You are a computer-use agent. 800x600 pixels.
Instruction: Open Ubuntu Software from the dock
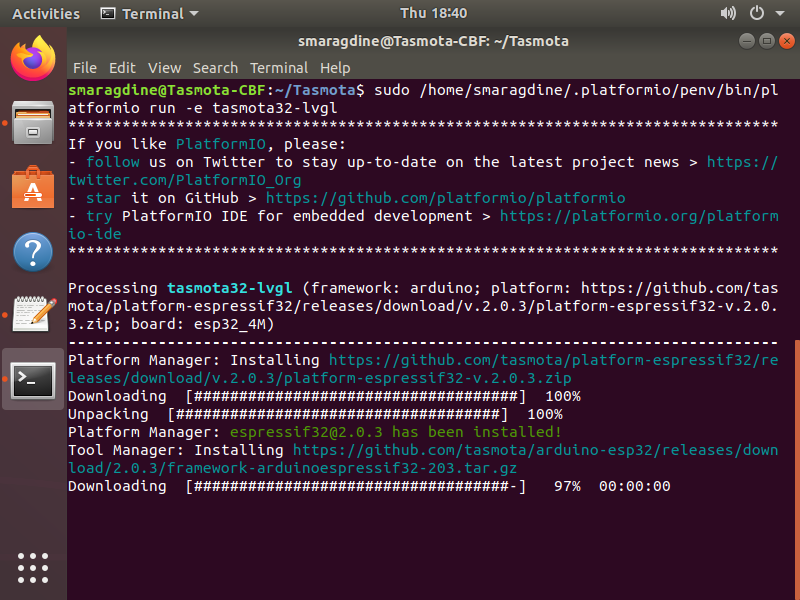(x=33, y=187)
